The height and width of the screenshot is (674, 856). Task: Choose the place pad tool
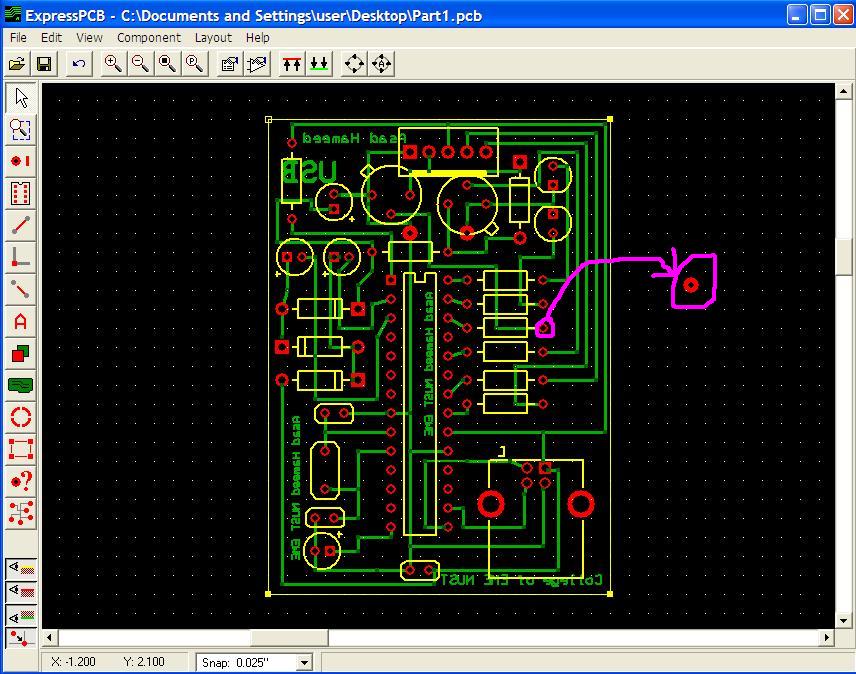[21, 161]
